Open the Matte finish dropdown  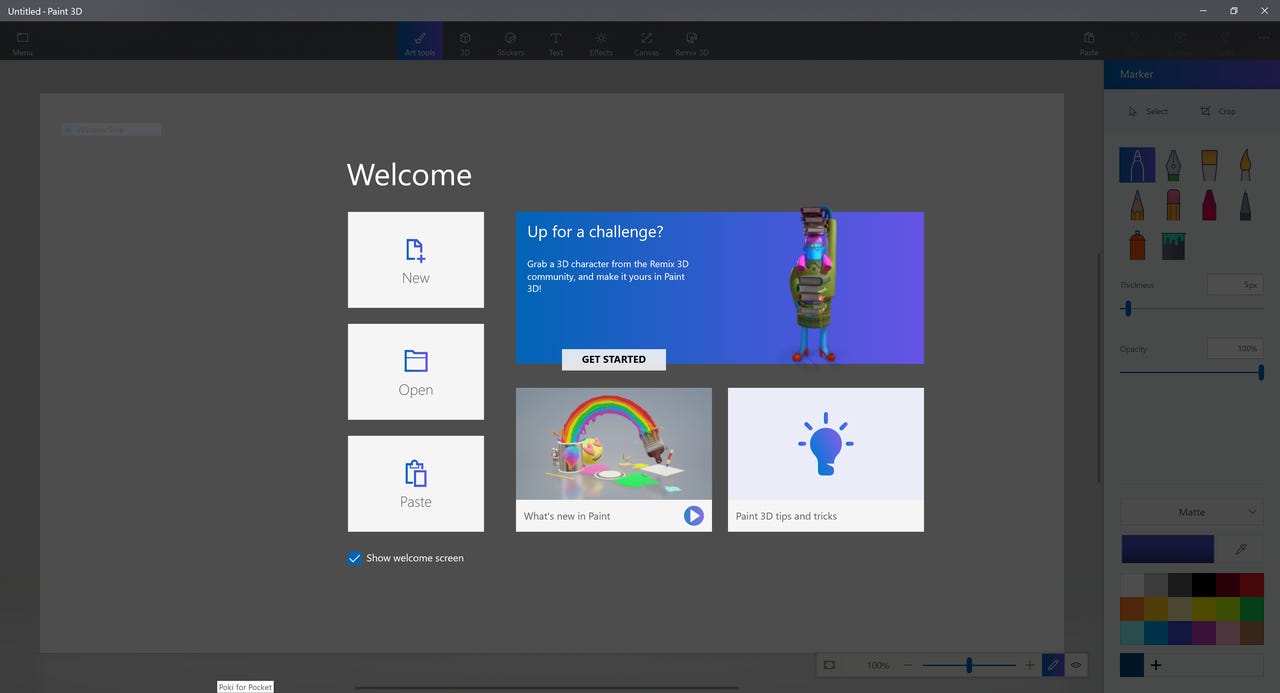click(1191, 511)
